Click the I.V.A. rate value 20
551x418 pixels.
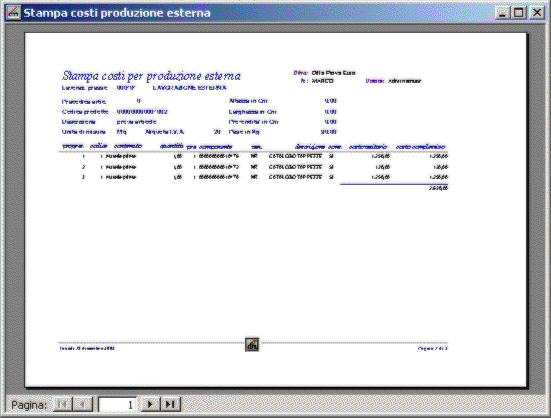click(217, 132)
